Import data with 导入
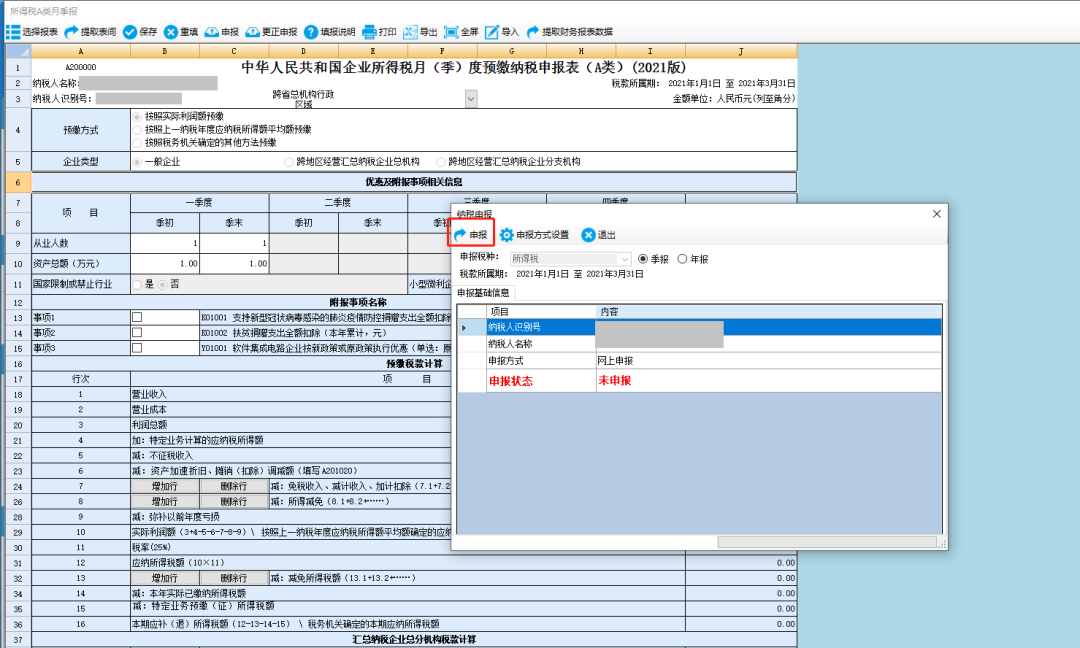The image size is (1080, 648). (x=501, y=32)
